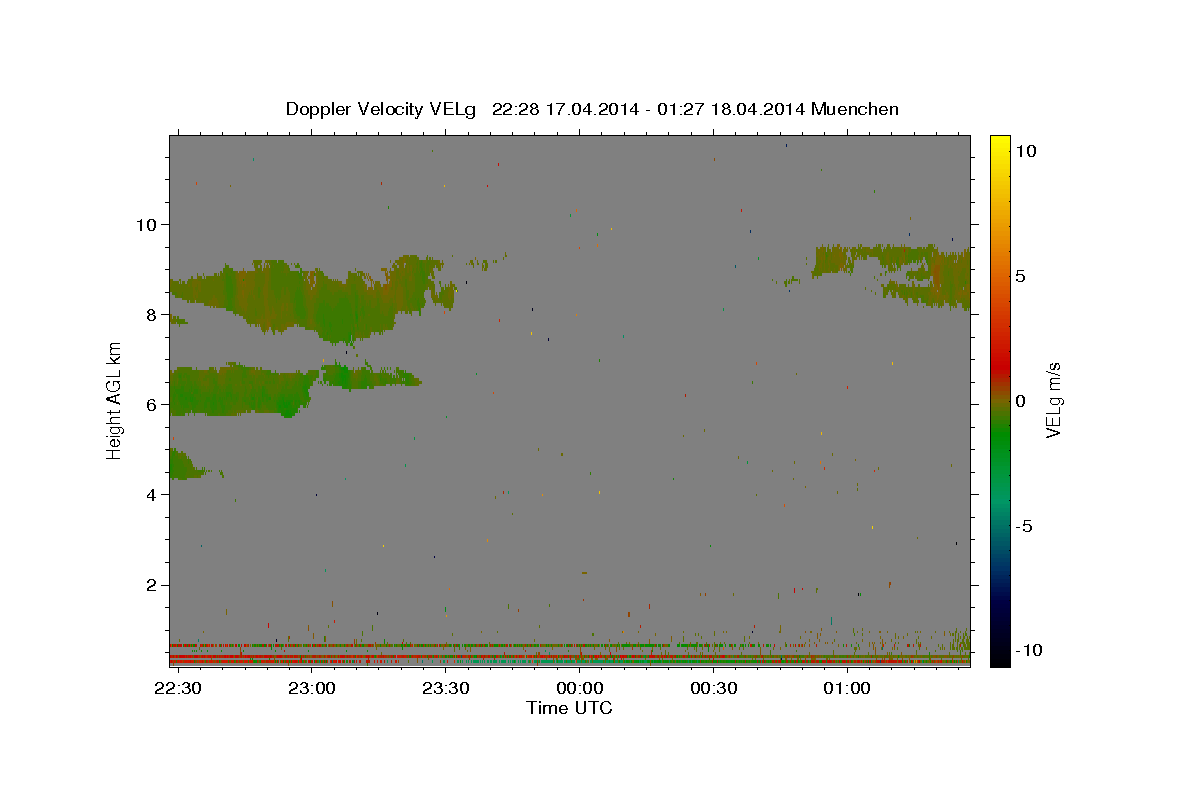Click the height tick label 10
The image size is (1200, 800).
click(148, 224)
